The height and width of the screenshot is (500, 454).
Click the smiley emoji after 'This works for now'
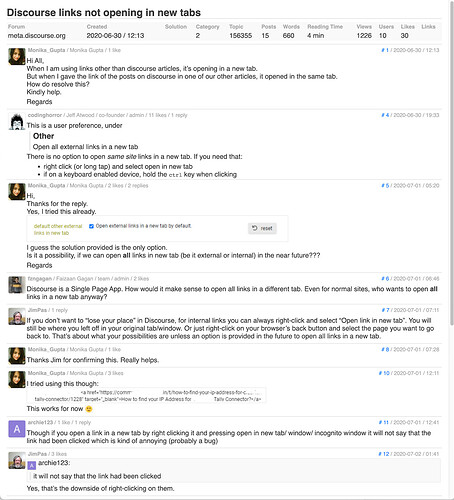tap(89, 409)
